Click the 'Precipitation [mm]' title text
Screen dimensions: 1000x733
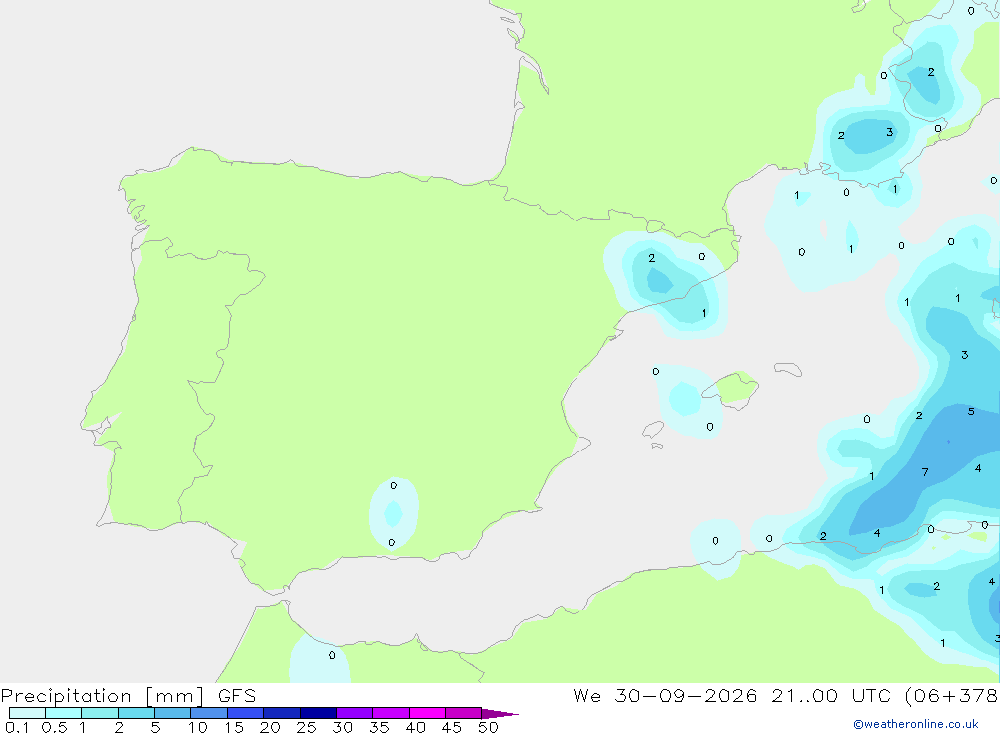(103, 695)
